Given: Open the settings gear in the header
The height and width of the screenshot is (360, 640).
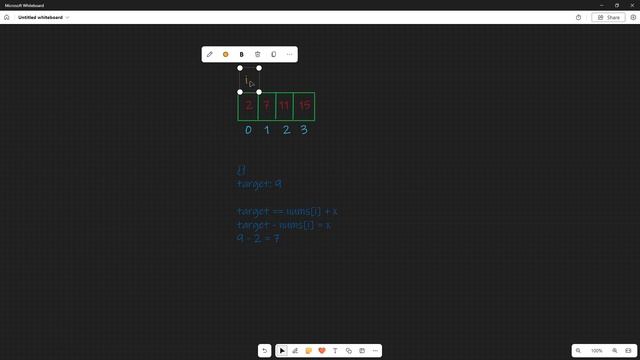Looking at the screenshot, I should point(633,18).
